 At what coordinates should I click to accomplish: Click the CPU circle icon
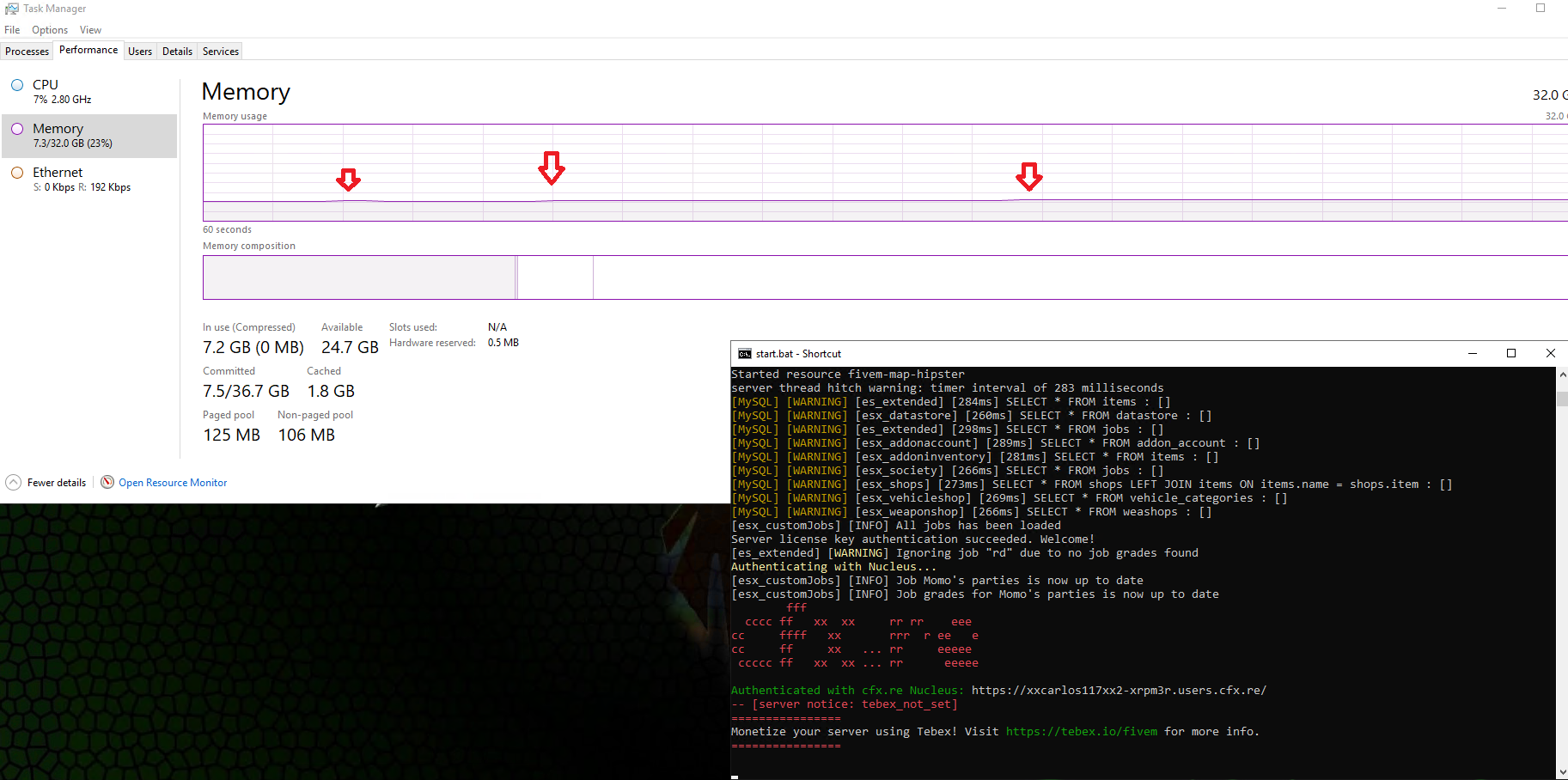coord(17,85)
